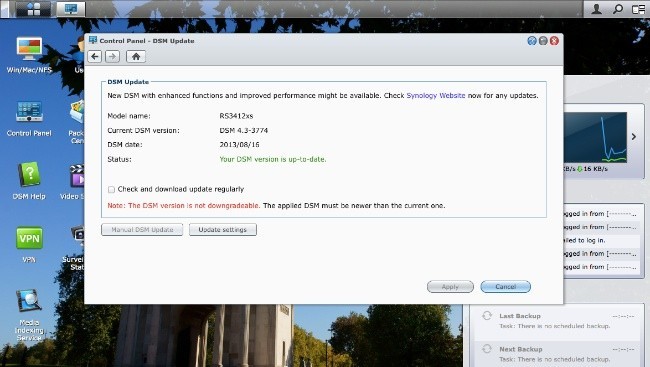Follow the Synology Website link
This screenshot has width=650, height=367.
pyautogui.click(x=436, y=95)
